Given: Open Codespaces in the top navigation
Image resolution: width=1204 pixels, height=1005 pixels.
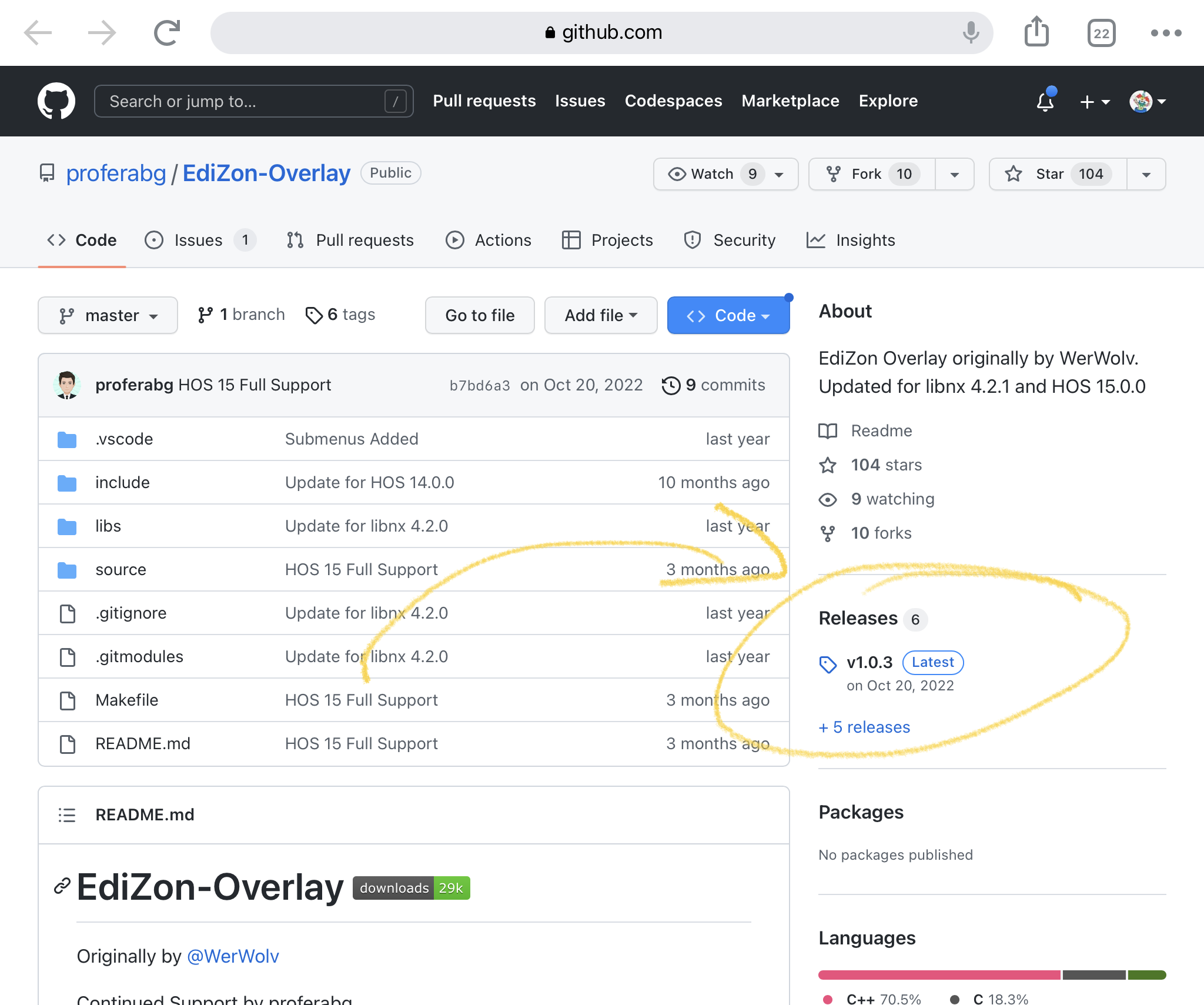Looking at the screenshot, I should click(673, 101).
